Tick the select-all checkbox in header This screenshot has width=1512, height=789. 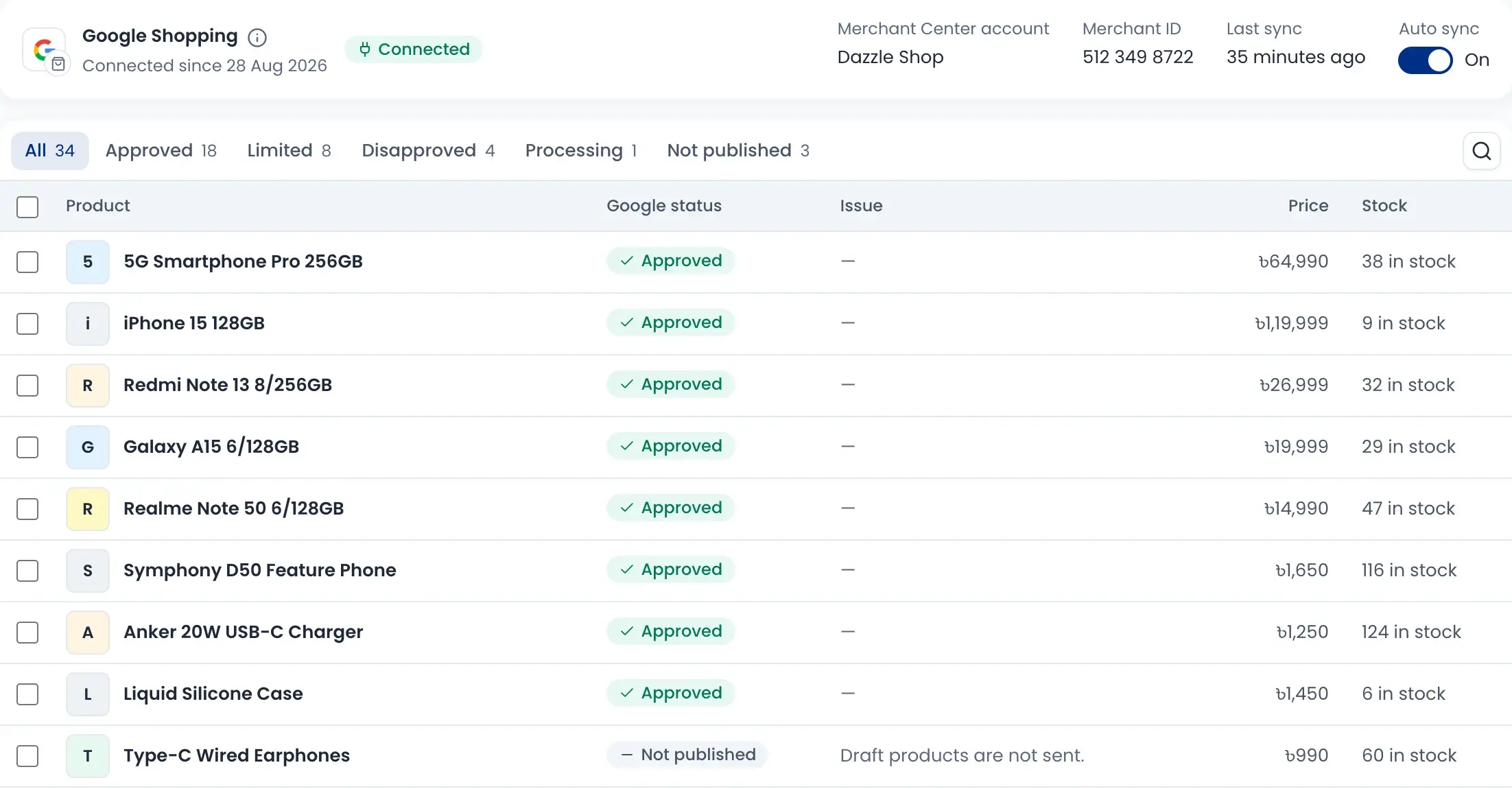pyautogui.click(x=27, y=207)
